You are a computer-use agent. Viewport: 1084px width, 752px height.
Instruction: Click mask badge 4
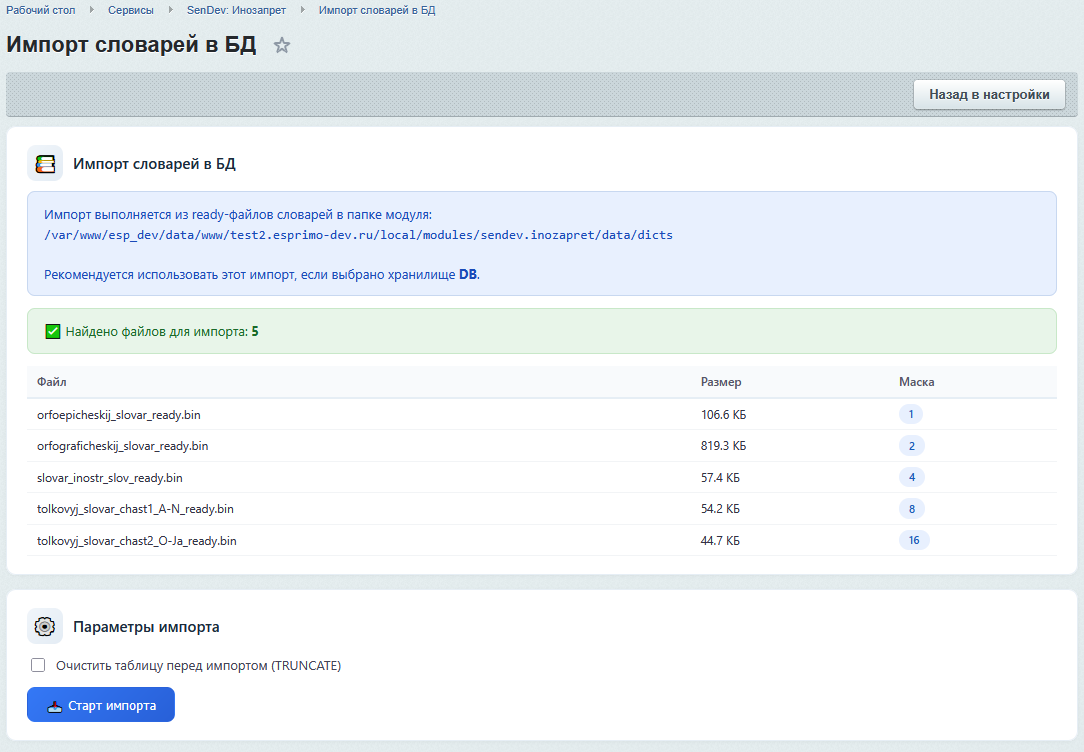coord(911,477)
